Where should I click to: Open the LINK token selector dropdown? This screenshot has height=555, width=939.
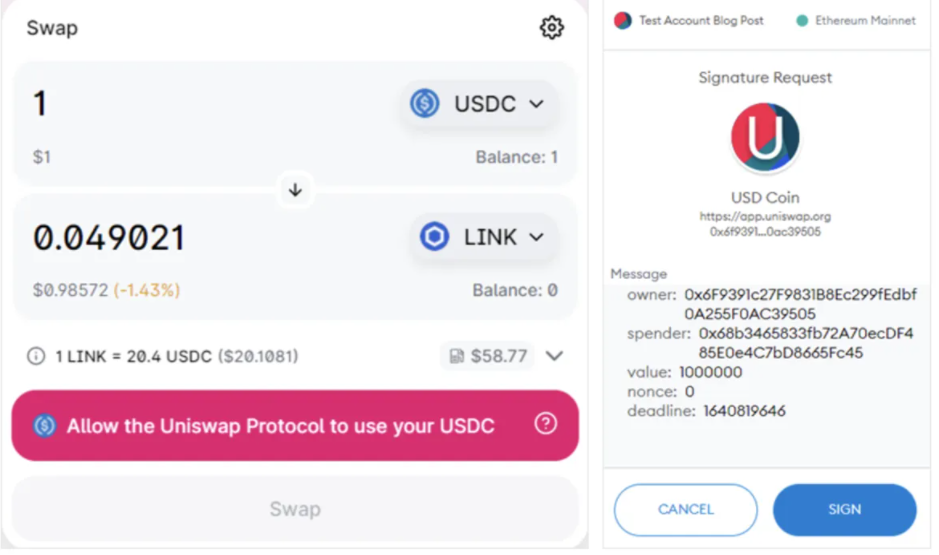(483, 236)
